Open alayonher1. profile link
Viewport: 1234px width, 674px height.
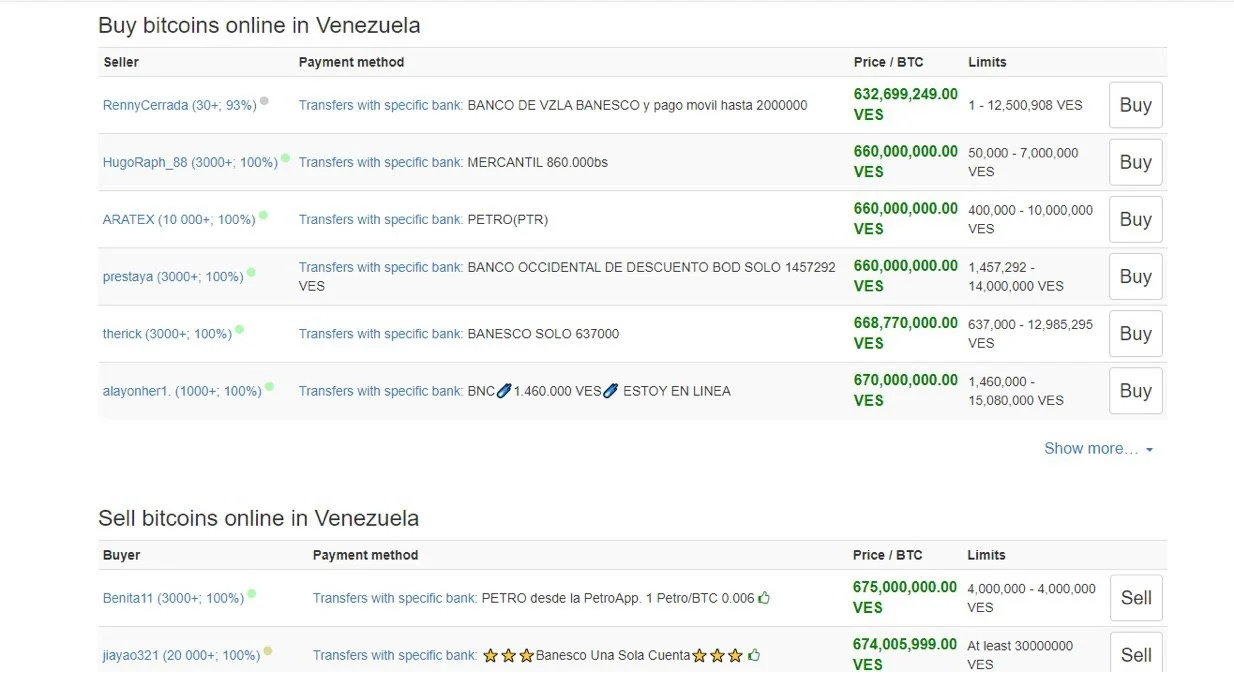(182, 391)
